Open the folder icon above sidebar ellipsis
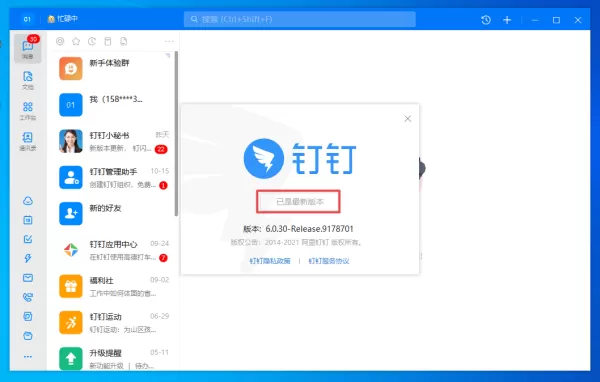 28,336
